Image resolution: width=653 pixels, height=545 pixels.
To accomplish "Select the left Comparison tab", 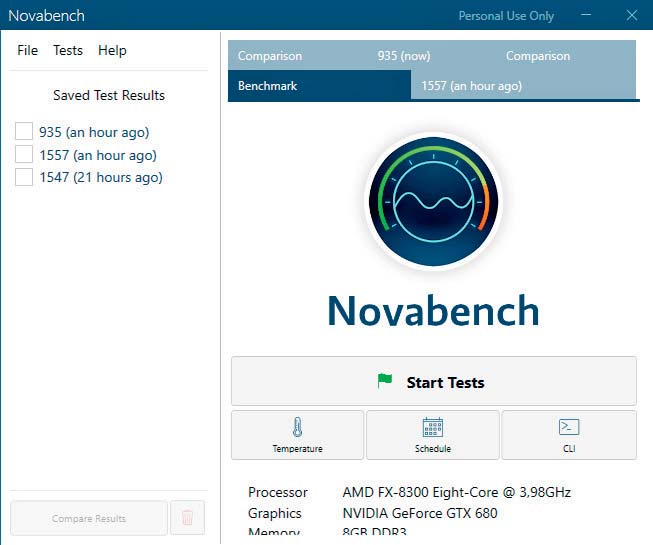I will point(270,56).
